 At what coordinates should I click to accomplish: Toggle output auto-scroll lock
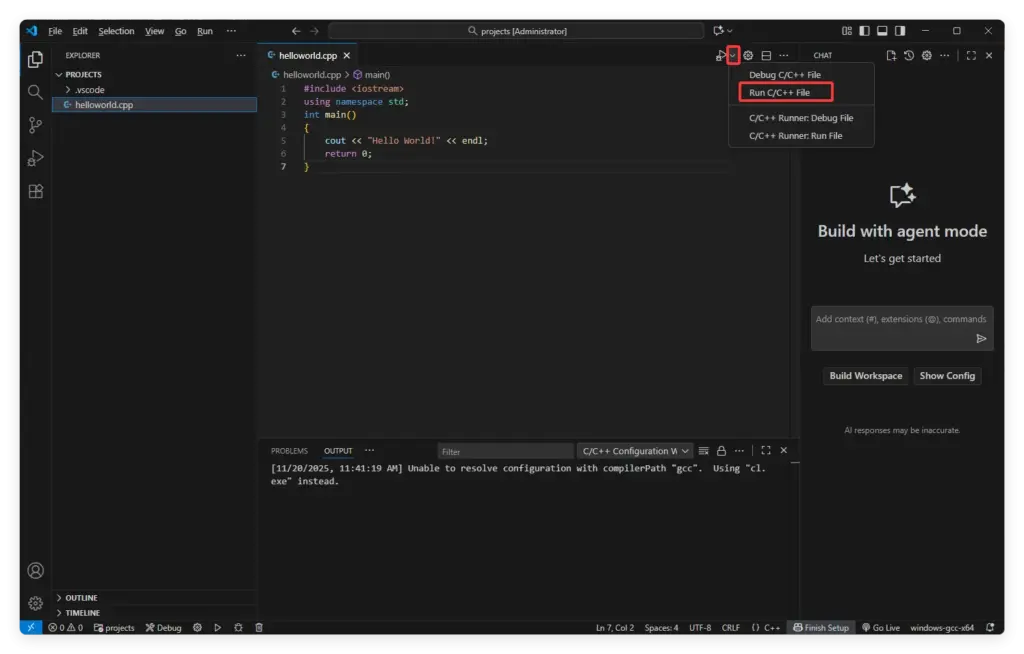tap(721, 451)
